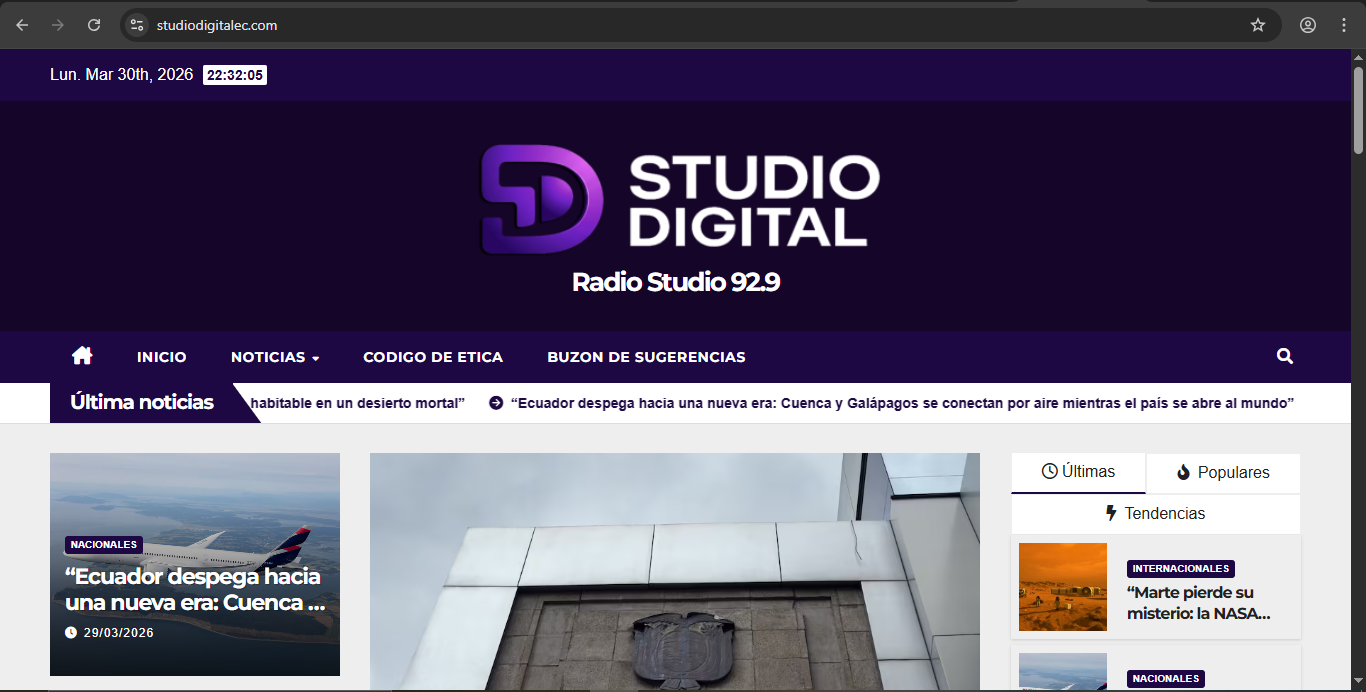This screenshot has width=1366, height=692.
Task: Open the search magnifier icon
Action: click(x=1285, y=356)
